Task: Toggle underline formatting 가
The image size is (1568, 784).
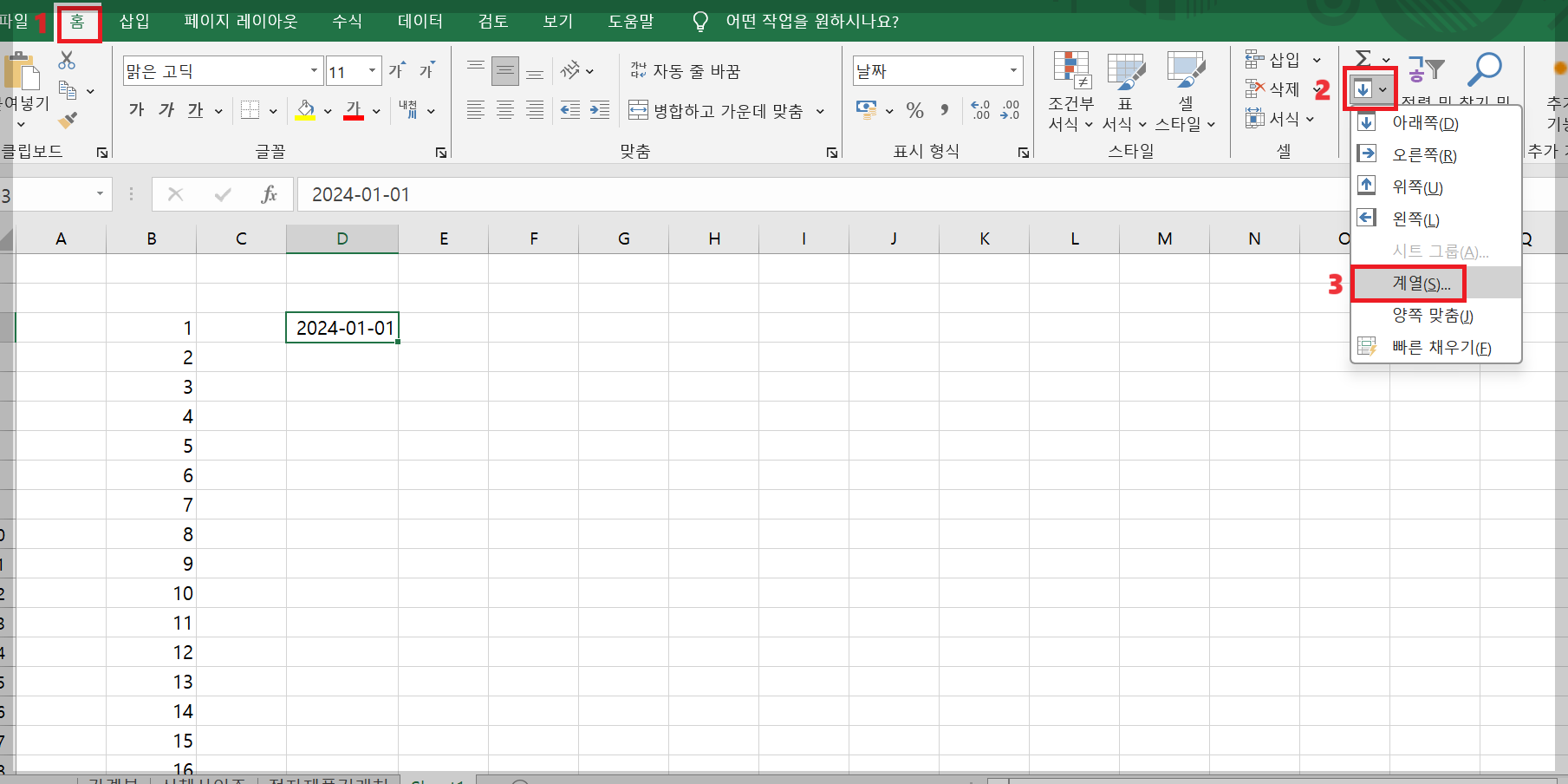Action: (196, 110)
